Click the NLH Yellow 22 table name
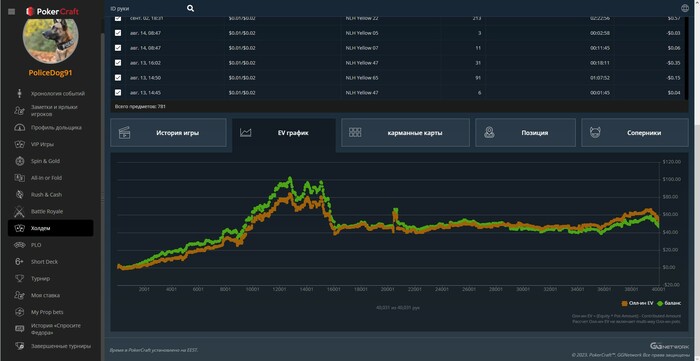 click(x=362, y=18)
